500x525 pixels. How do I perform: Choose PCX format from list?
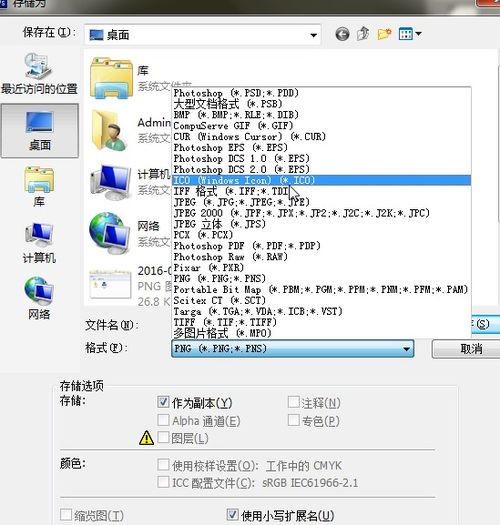(x=322, y=235)
